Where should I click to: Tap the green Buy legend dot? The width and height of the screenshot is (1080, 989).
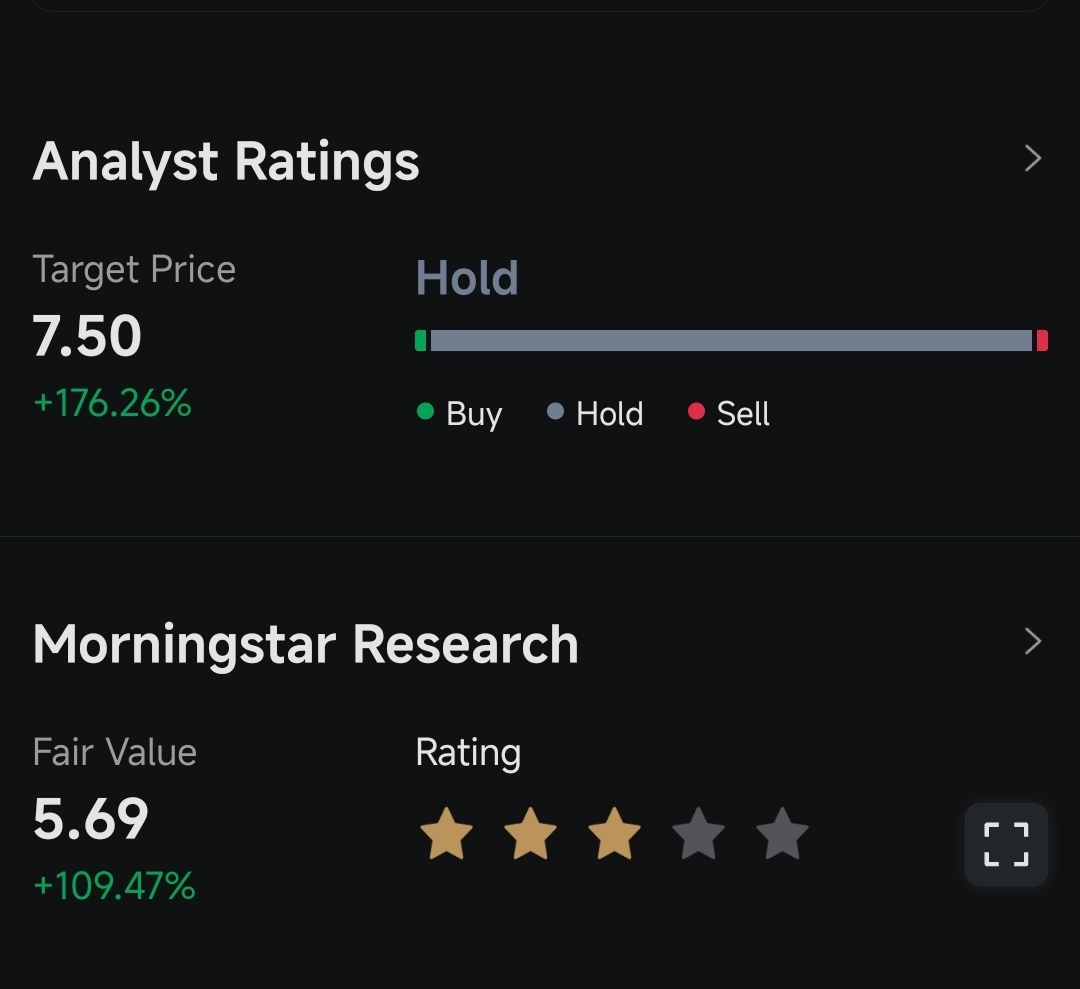(426, 411)
